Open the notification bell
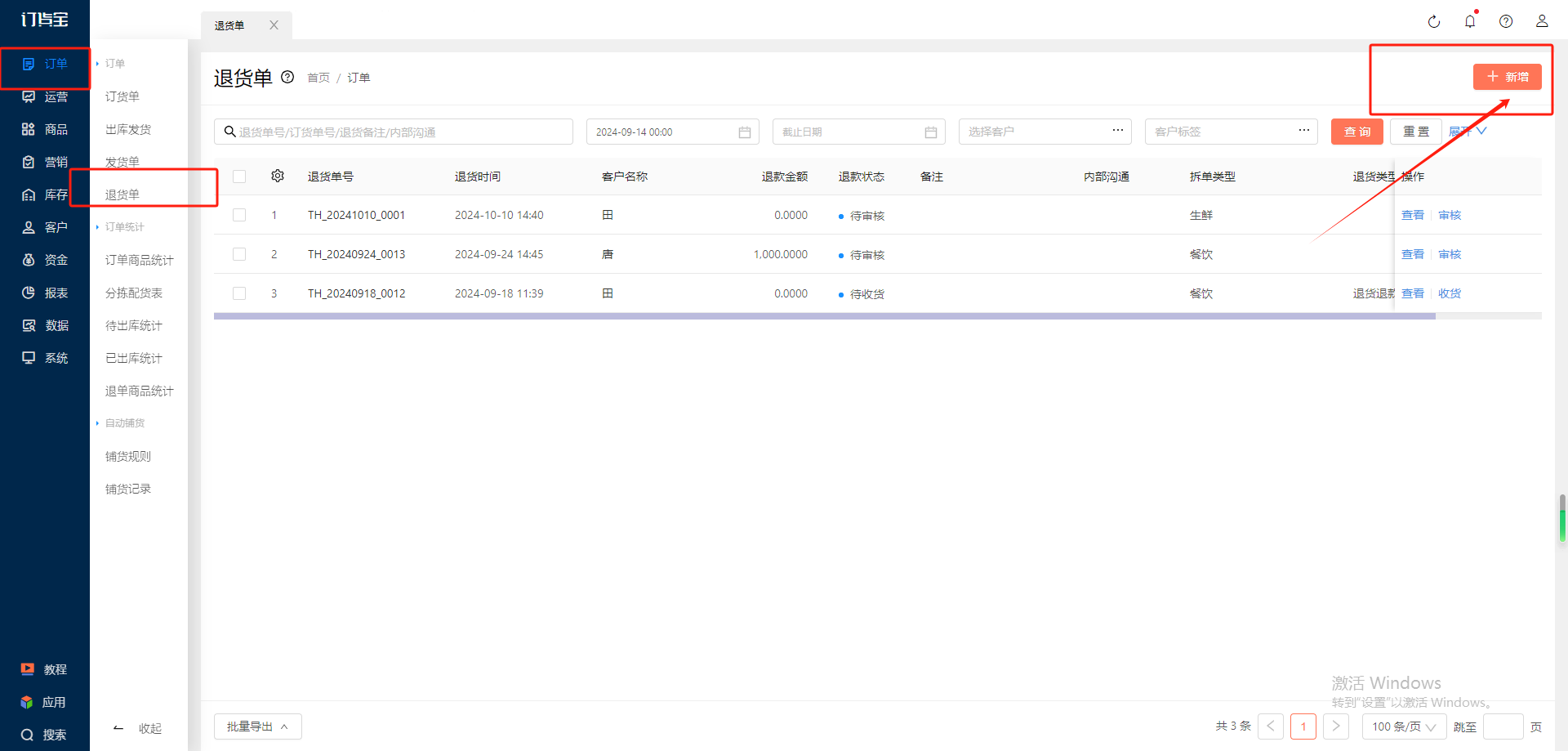The height and width of the screenshot is (751, 1568). [1470, 21]
